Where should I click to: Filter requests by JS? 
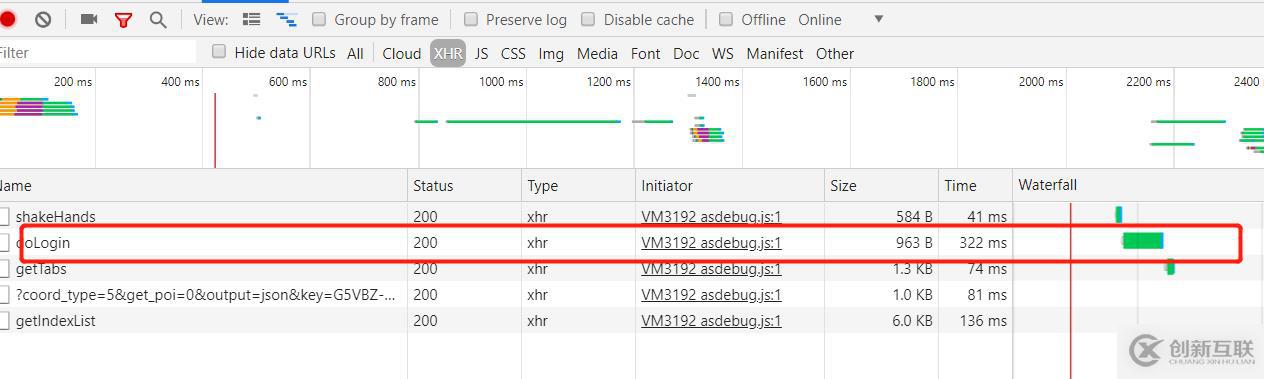click(x=481, y=53)
